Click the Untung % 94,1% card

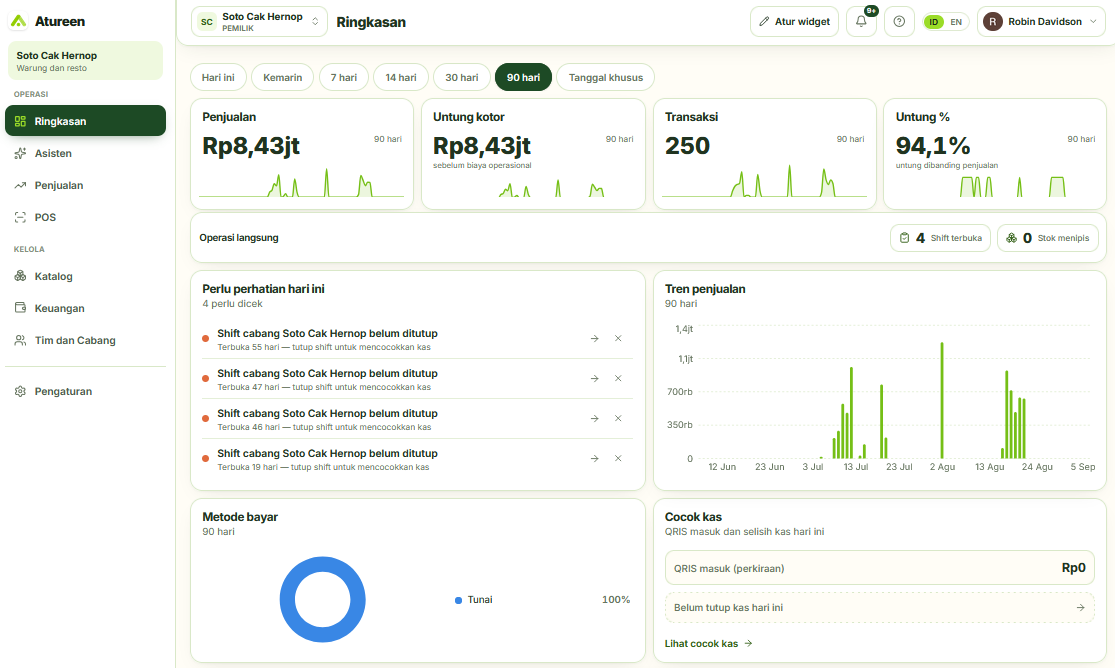995,154
